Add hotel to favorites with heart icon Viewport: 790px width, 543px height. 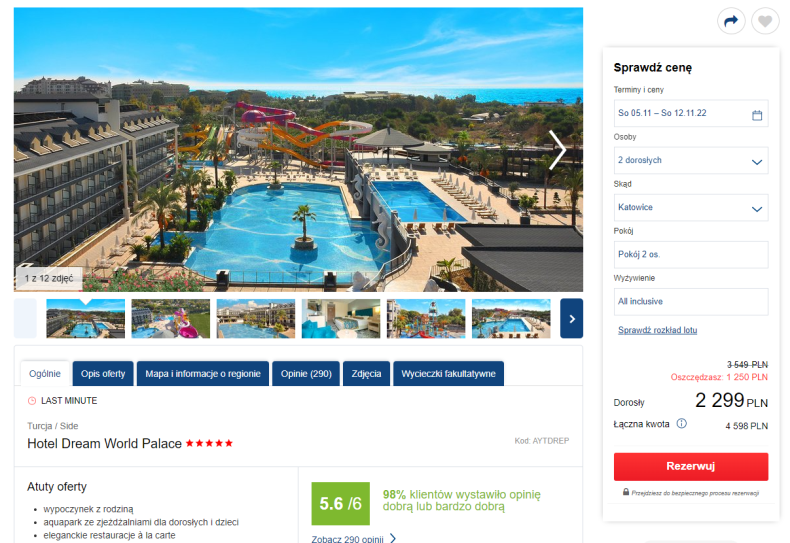pos(765,21)
